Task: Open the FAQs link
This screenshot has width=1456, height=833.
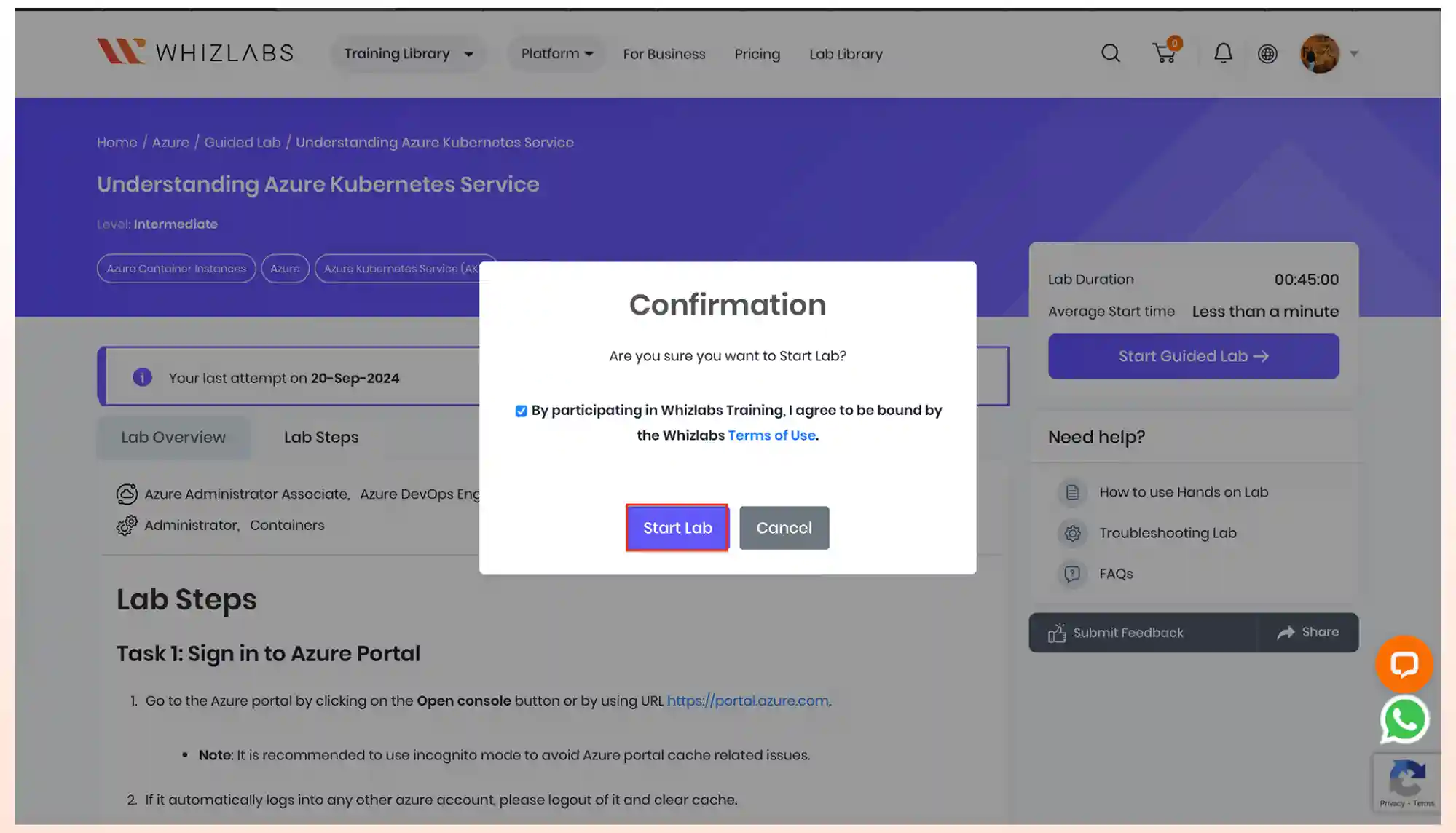Action: (x=1116, y=574)
